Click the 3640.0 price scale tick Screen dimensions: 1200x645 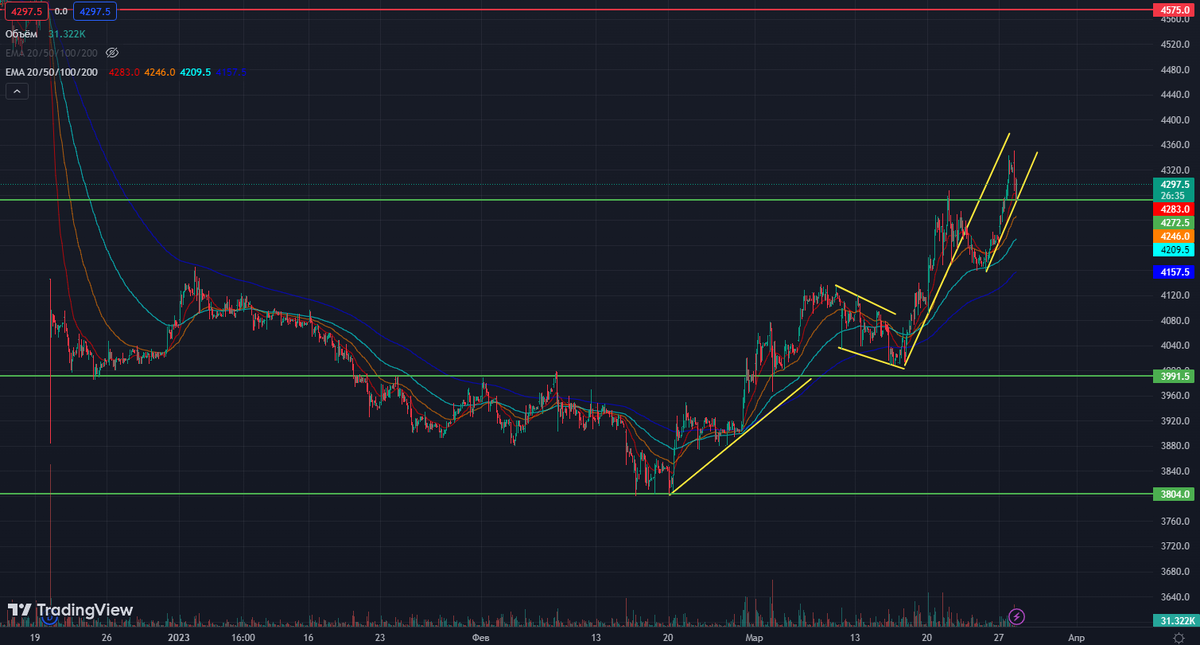pyautogui.click(x=1175, y=597)
